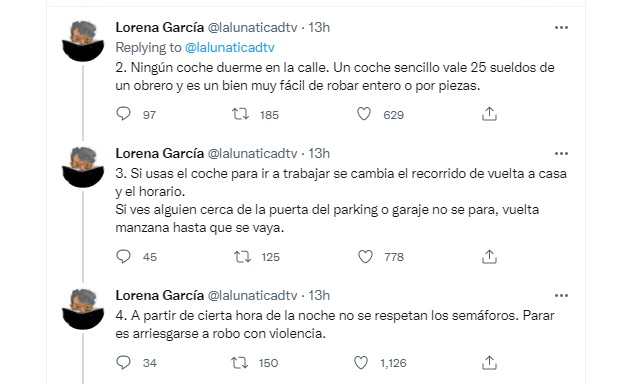Retweet the tweet with 125 retweets

click(242, 257)
